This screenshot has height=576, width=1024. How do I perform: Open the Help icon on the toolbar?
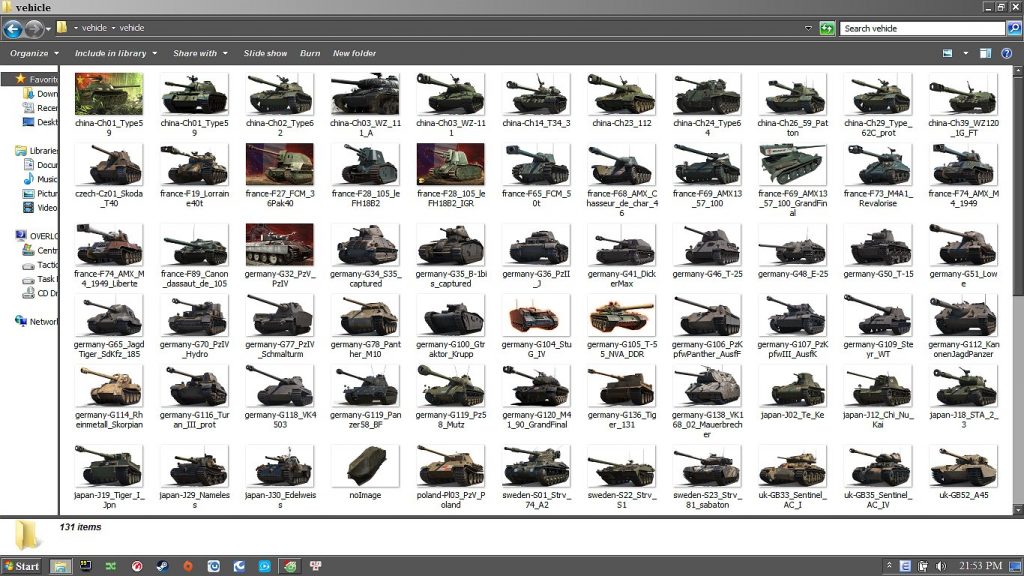click(x=1007, y=53)
